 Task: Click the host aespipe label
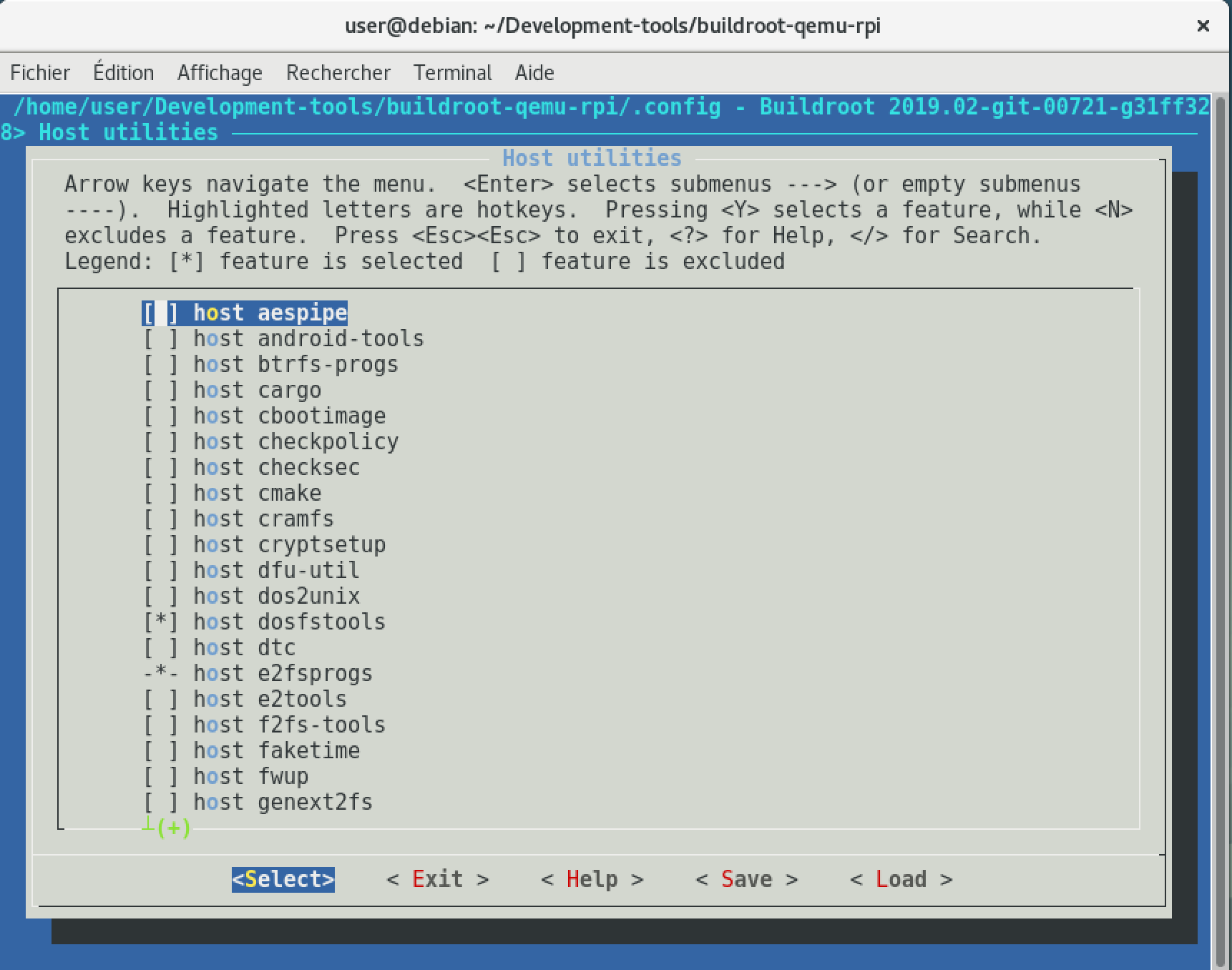(270, 313)
